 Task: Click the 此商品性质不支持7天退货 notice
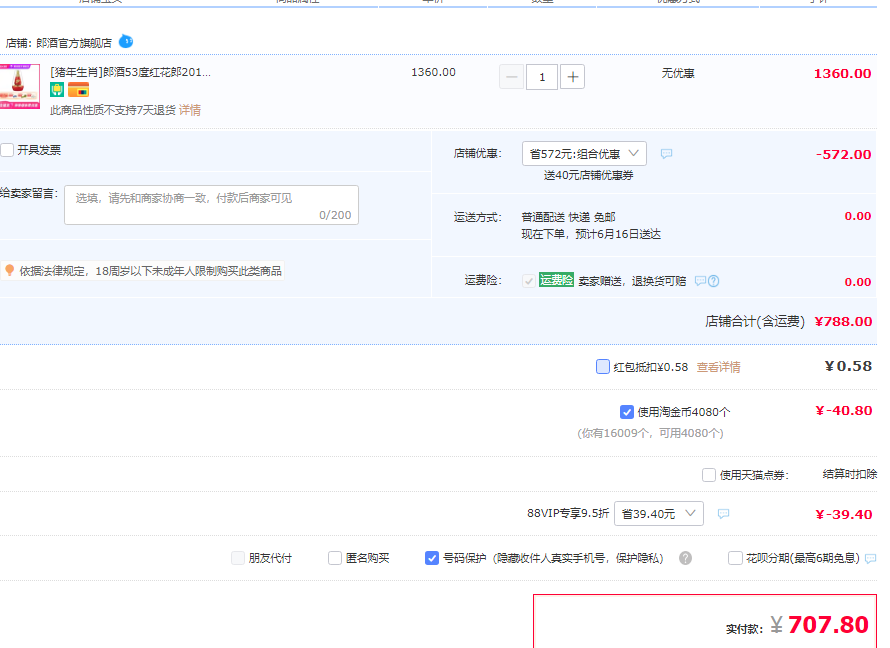113,110
